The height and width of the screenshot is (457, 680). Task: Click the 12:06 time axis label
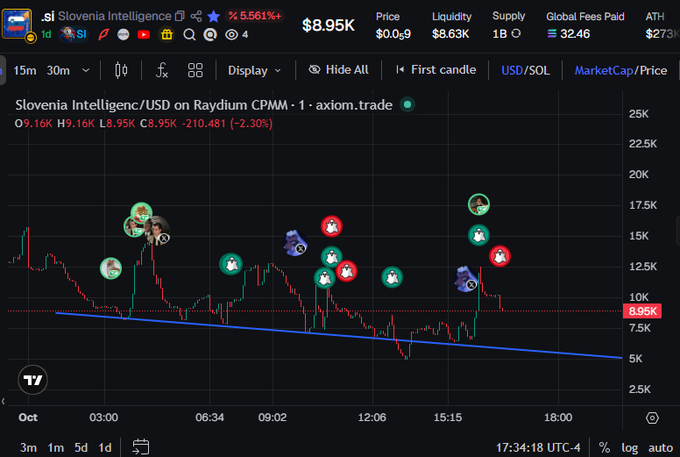pos(372,418)
